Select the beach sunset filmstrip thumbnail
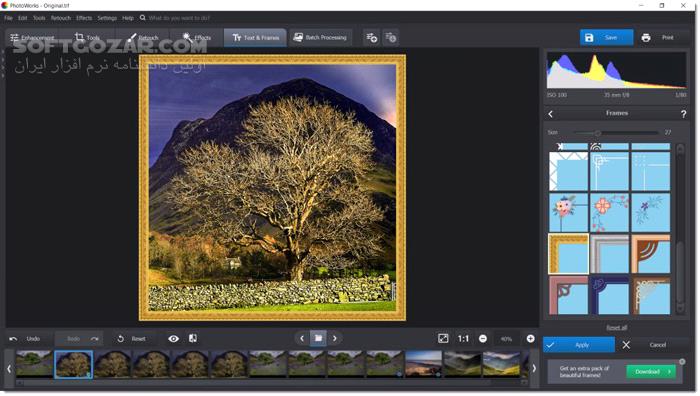The width and height of the screenshot is (700, 396). pos(424,364)
